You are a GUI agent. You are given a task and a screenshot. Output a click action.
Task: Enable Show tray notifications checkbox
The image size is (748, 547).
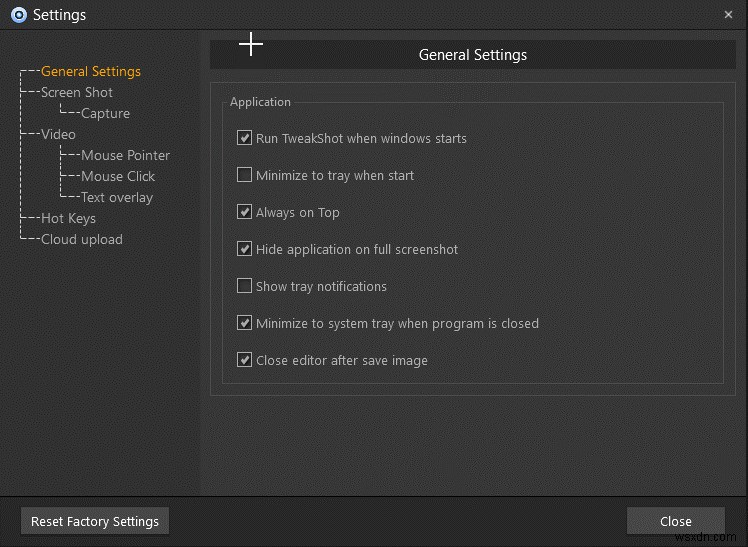[244, 286]
